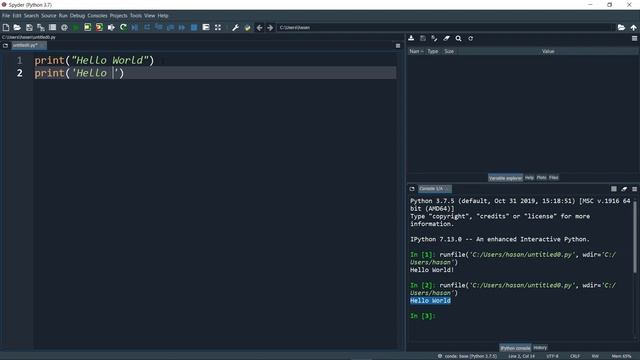640x360 pixels.
Task: Open the Projects menu
Action: coord(118,16)
